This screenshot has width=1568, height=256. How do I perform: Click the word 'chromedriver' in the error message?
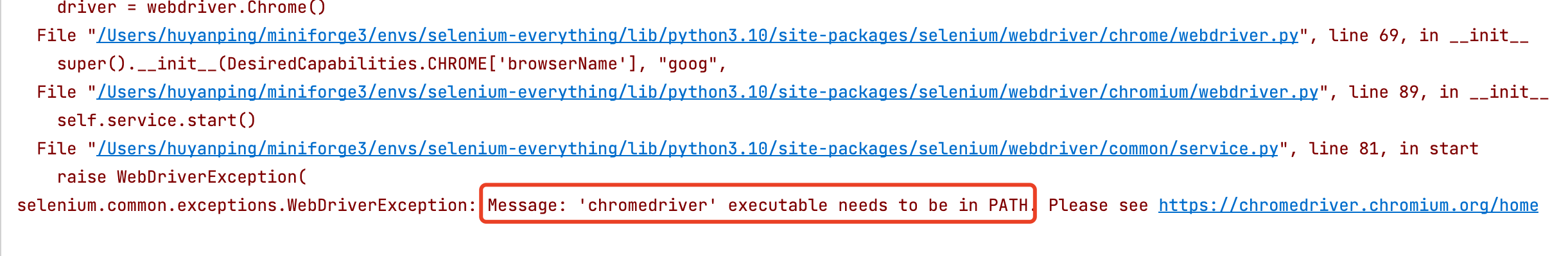648,205
